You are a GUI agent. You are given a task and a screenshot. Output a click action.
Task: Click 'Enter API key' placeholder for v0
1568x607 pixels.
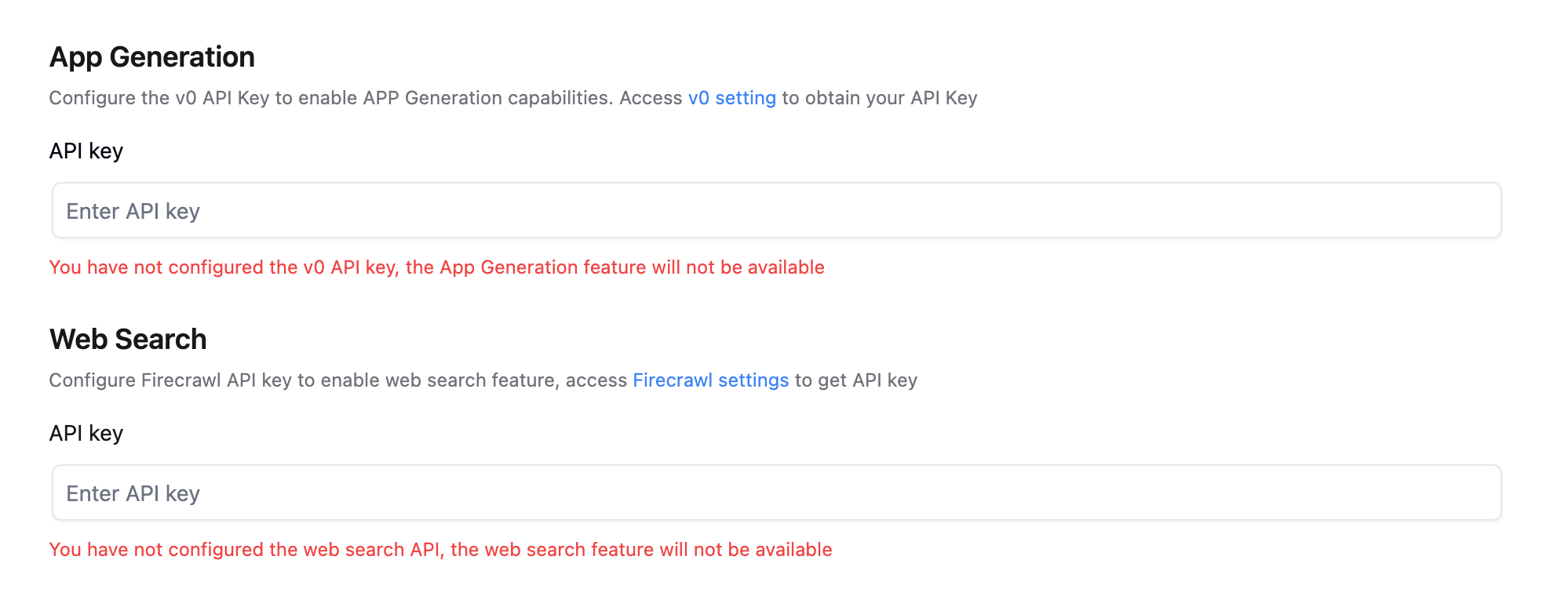point(133,212)
